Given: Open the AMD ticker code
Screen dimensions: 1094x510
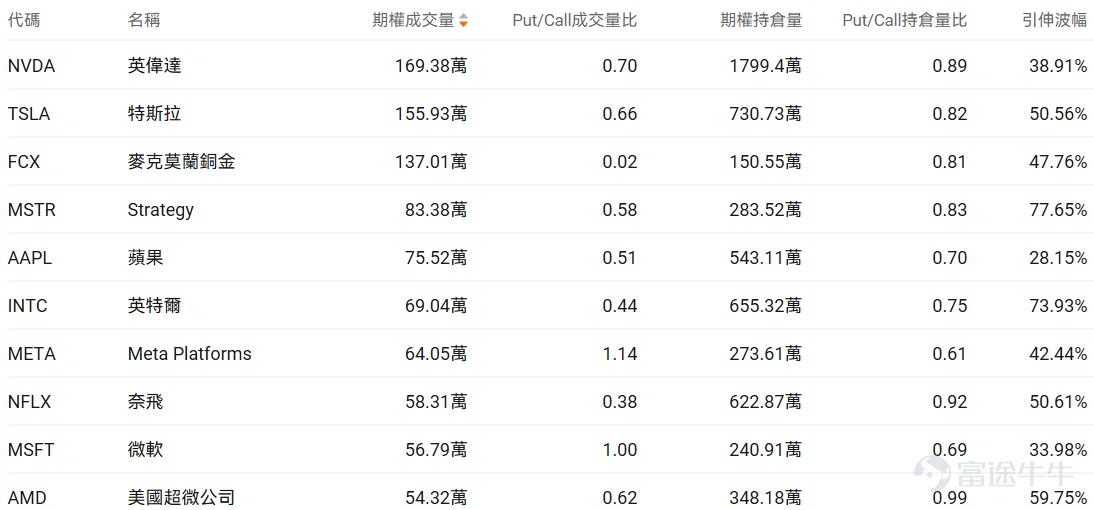Looking at the screenshot, I should pyautogui.click(x=26, y=498).
